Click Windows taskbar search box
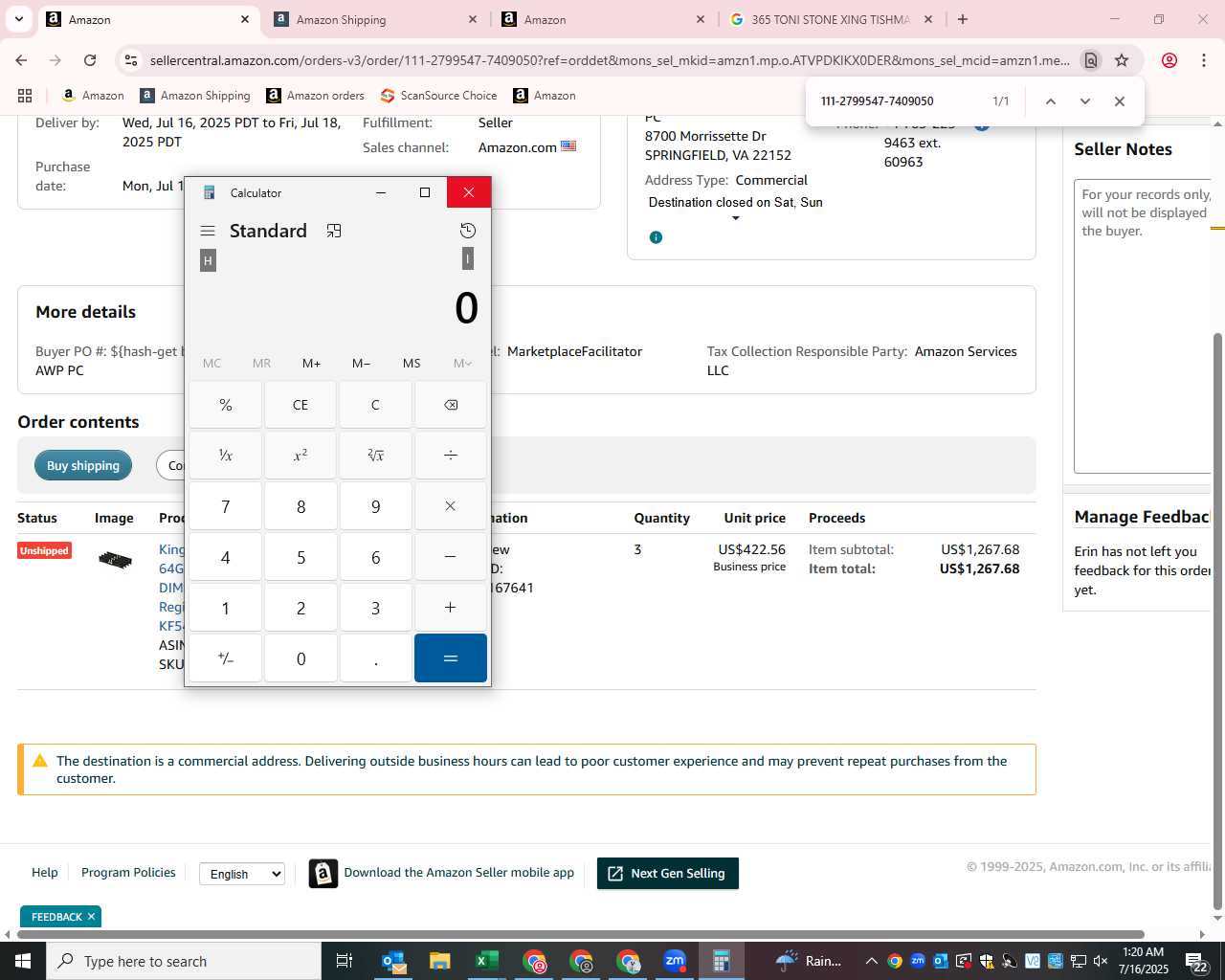Viewport: 1225px width, 980px height. [x=184, y=961]
